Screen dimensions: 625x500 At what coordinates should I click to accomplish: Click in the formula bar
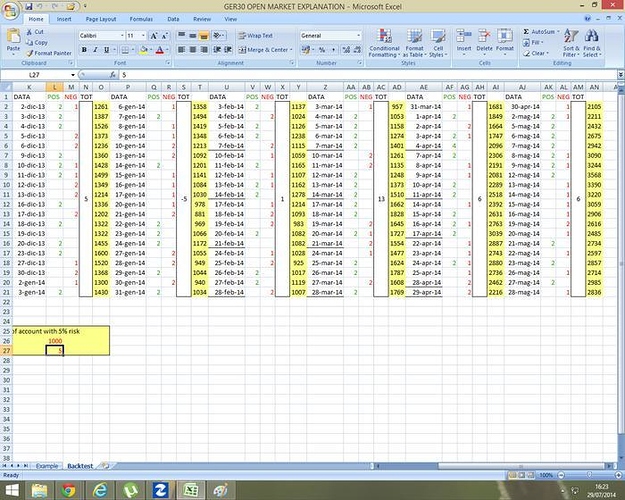(x=367, y=75)
